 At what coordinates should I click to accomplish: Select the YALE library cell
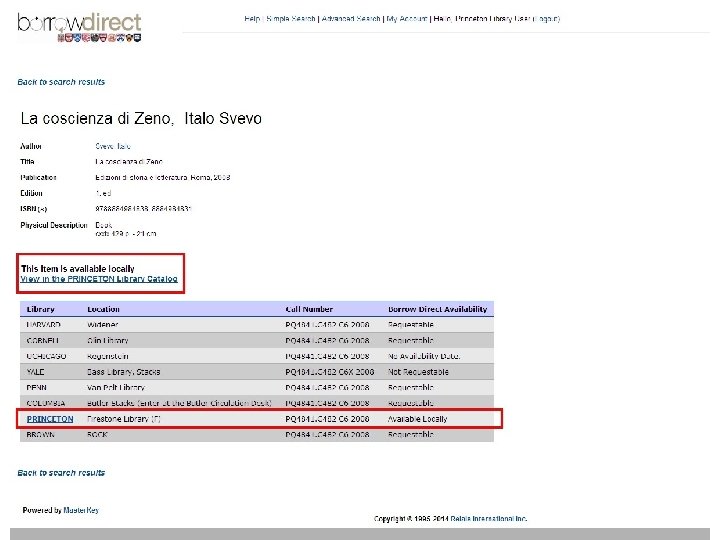point(35,372)
